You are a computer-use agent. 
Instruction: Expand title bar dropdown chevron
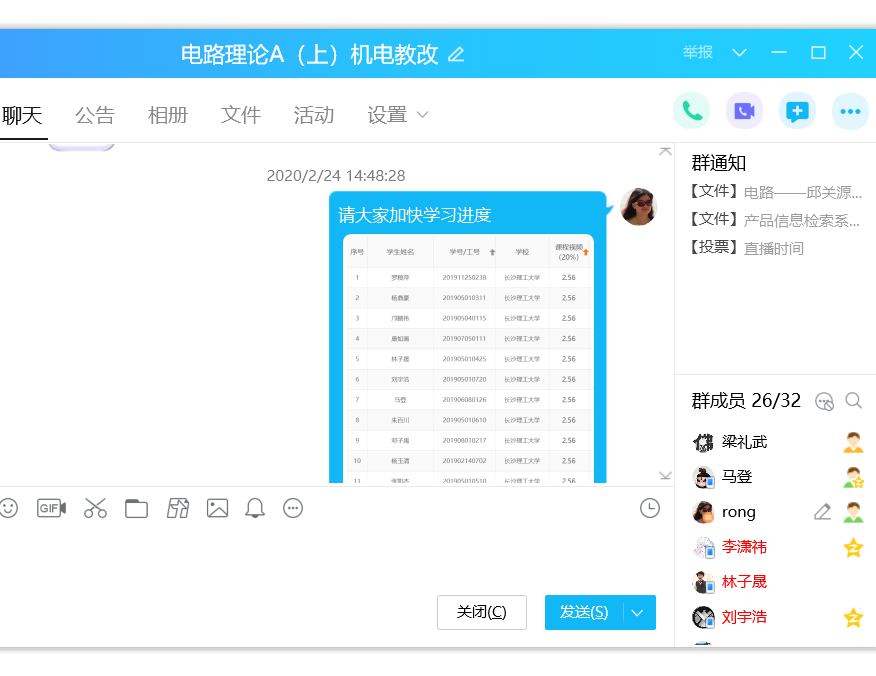(740, 53)
